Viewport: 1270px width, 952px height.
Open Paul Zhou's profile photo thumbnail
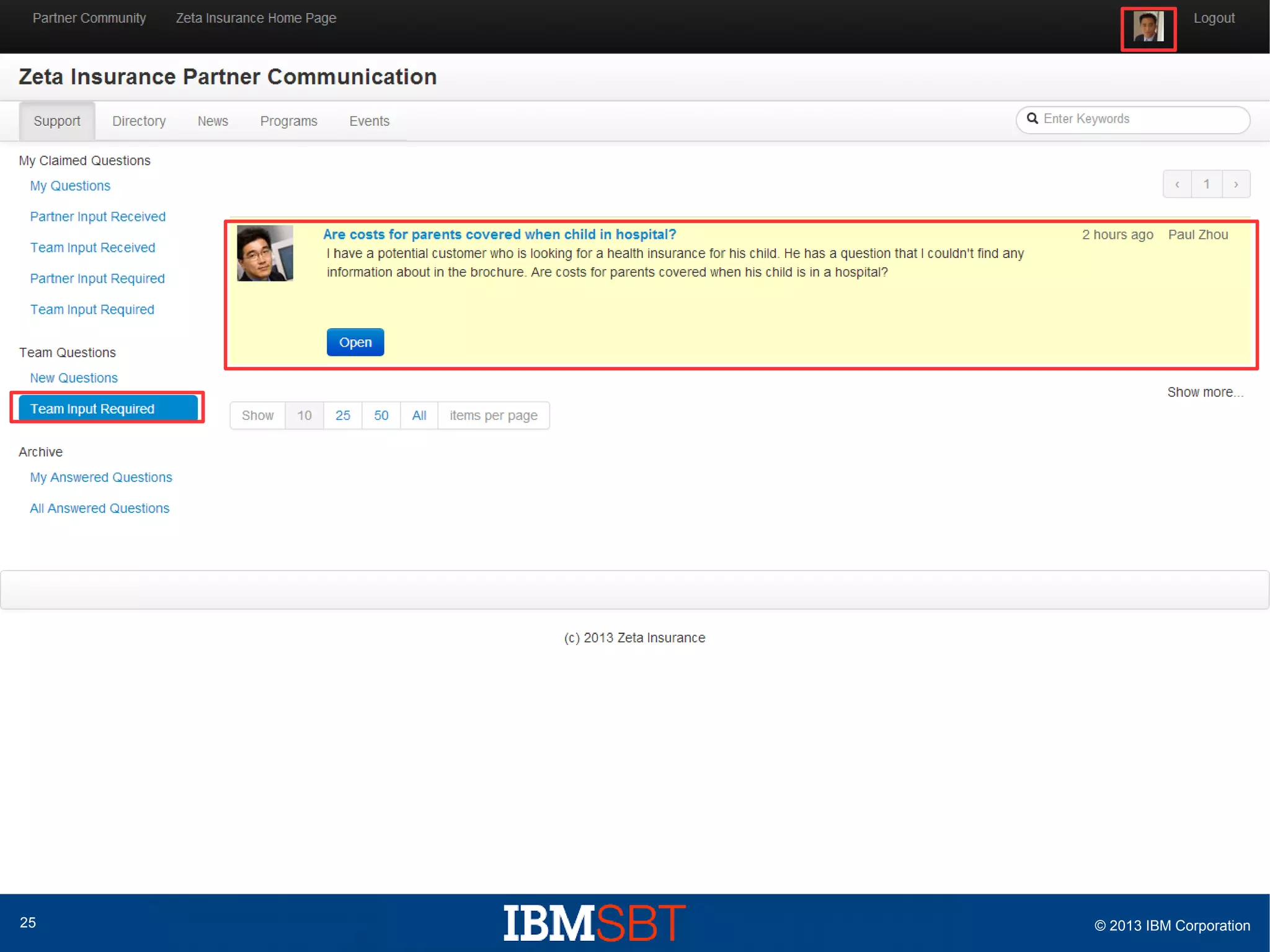tap(265, 253)
